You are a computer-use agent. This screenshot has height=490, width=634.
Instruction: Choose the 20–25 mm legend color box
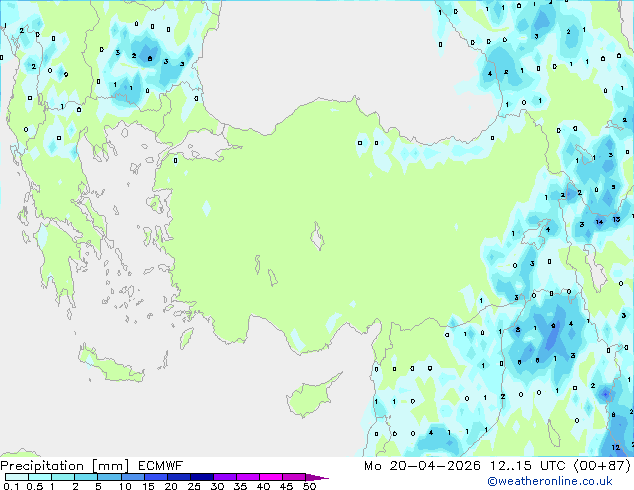coord(178,477)
